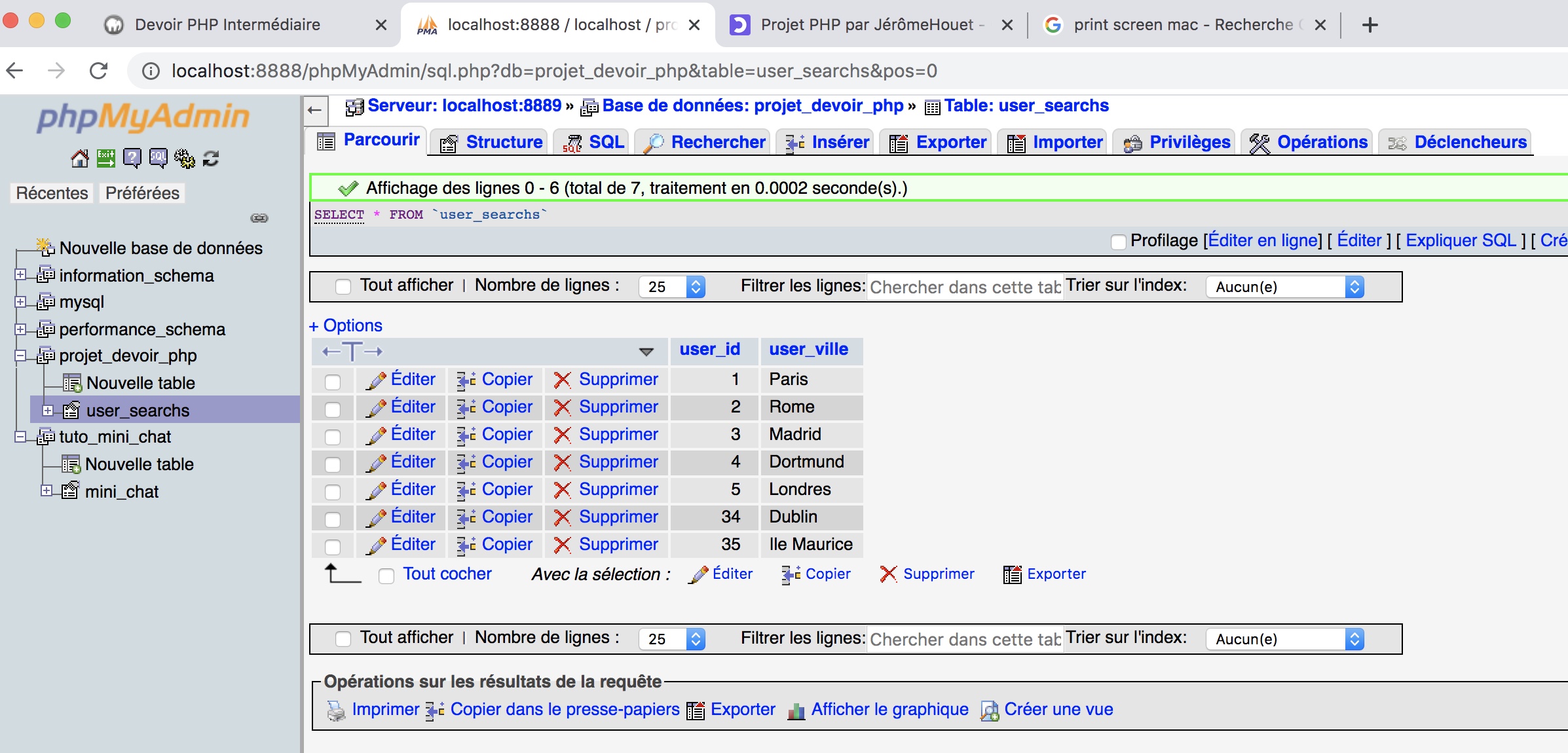1568x753 pixels.
Task: Open settings with the wrench icon
Action: click(184, 157)
